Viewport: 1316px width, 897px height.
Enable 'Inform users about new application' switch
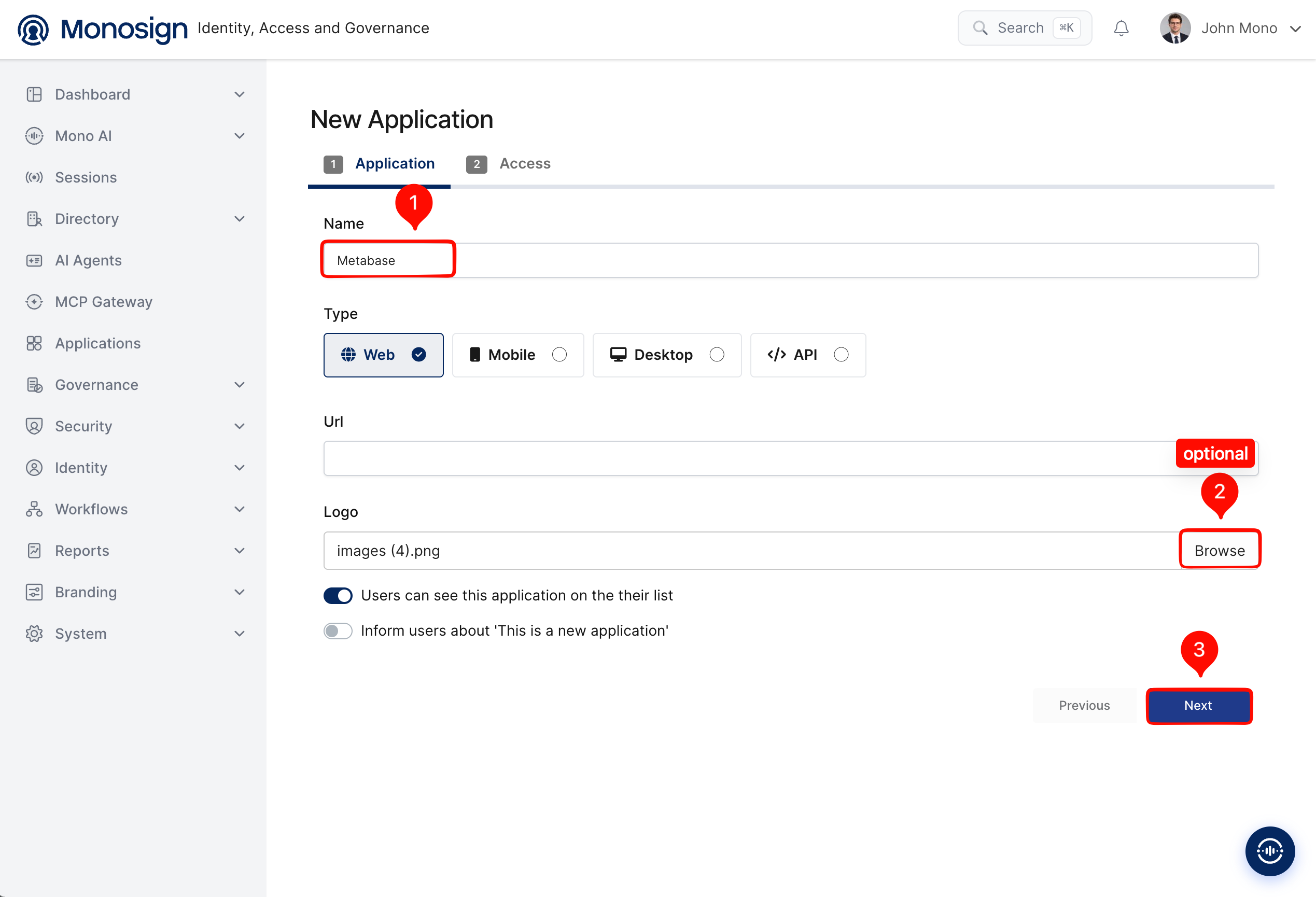pyautogui.click(x=338, y=631)
